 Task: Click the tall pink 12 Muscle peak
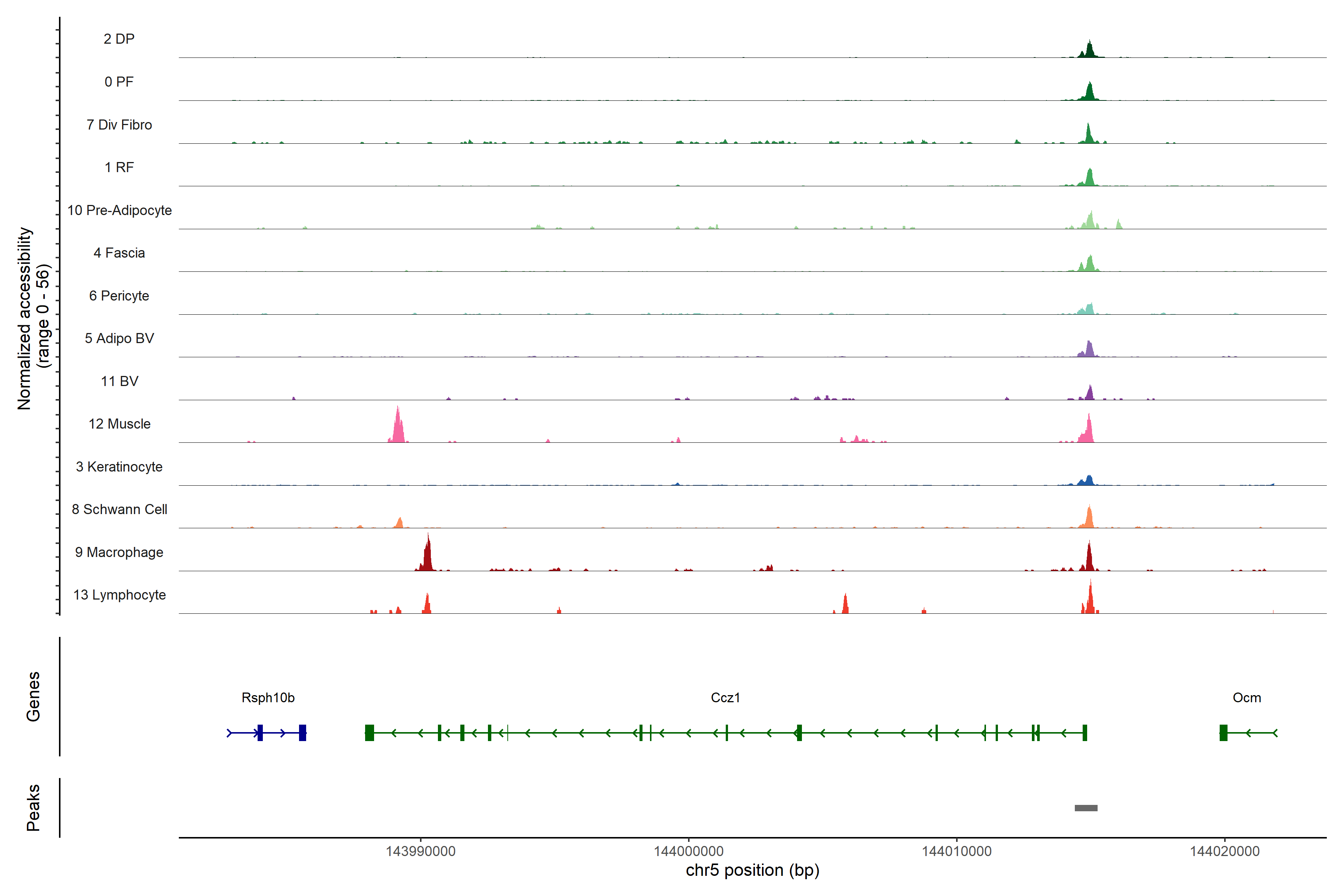398,427
